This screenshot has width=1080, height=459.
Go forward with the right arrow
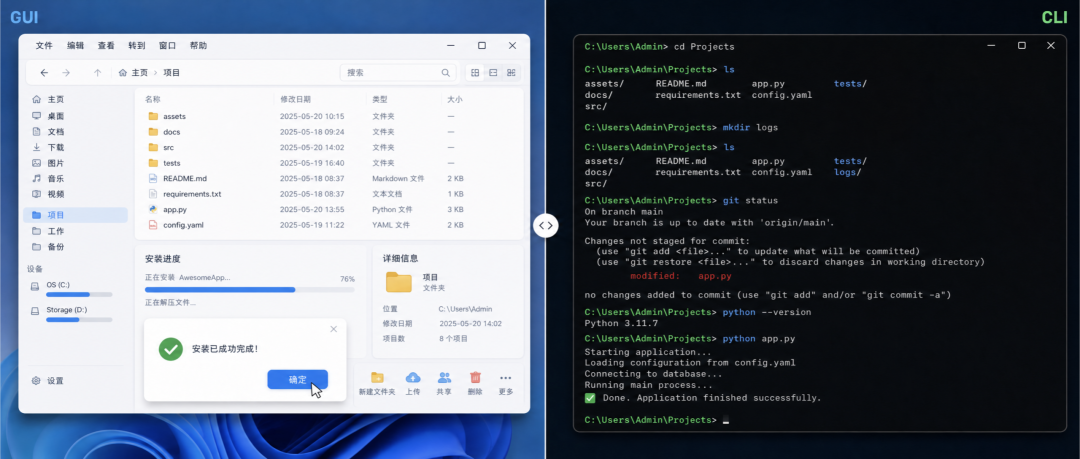pos(66,72)
